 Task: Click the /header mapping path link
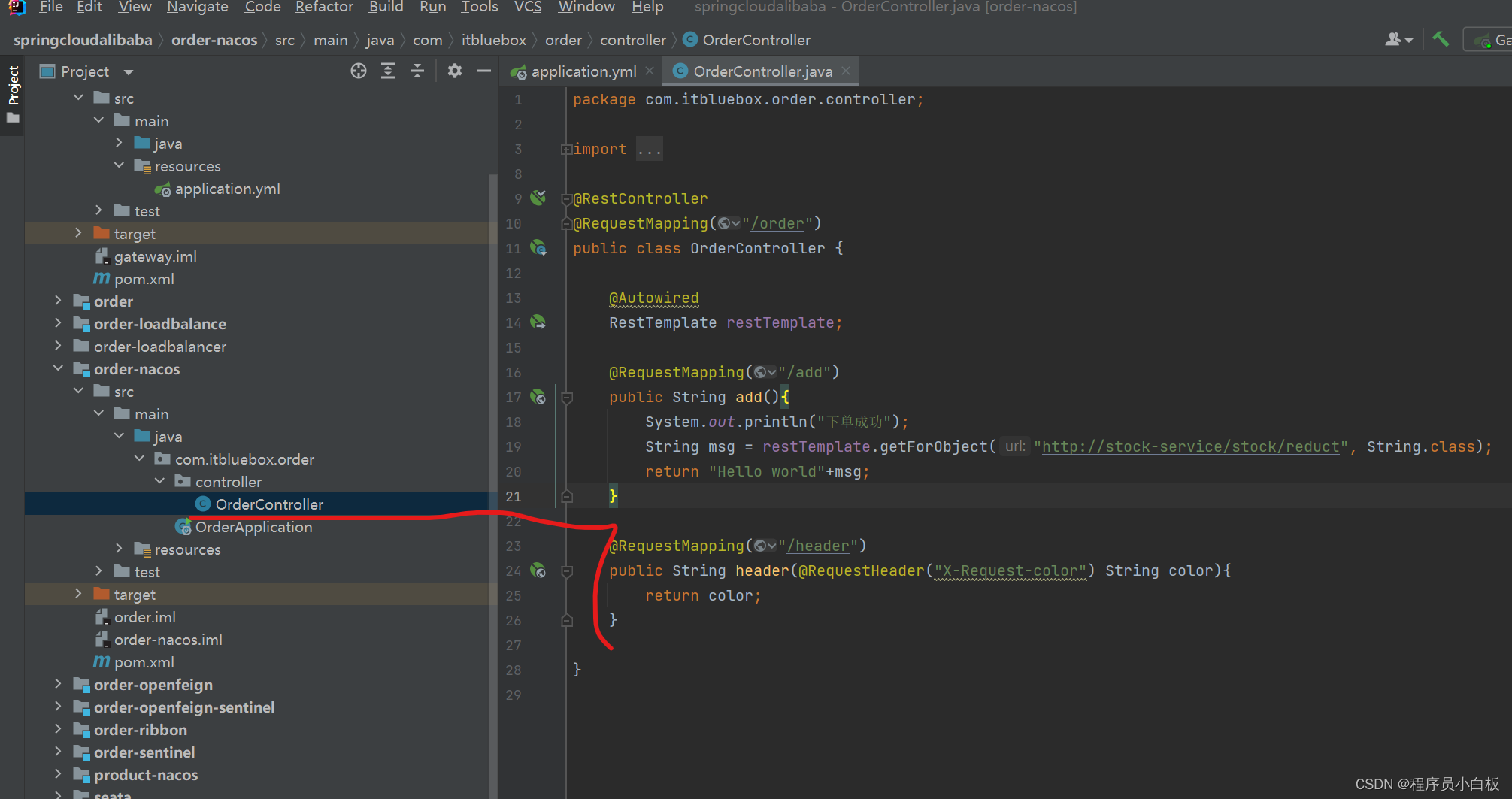tap(817, 546)
